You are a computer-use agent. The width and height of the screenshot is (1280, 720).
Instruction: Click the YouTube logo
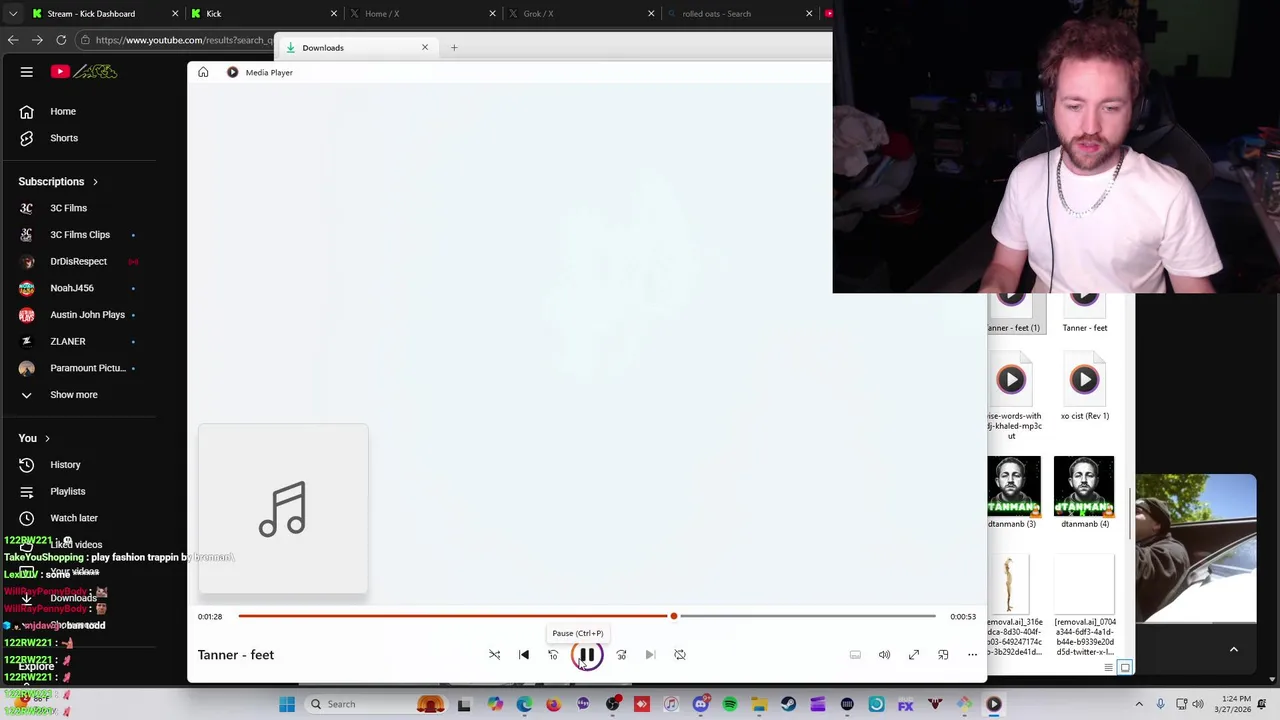pos(84,72)
